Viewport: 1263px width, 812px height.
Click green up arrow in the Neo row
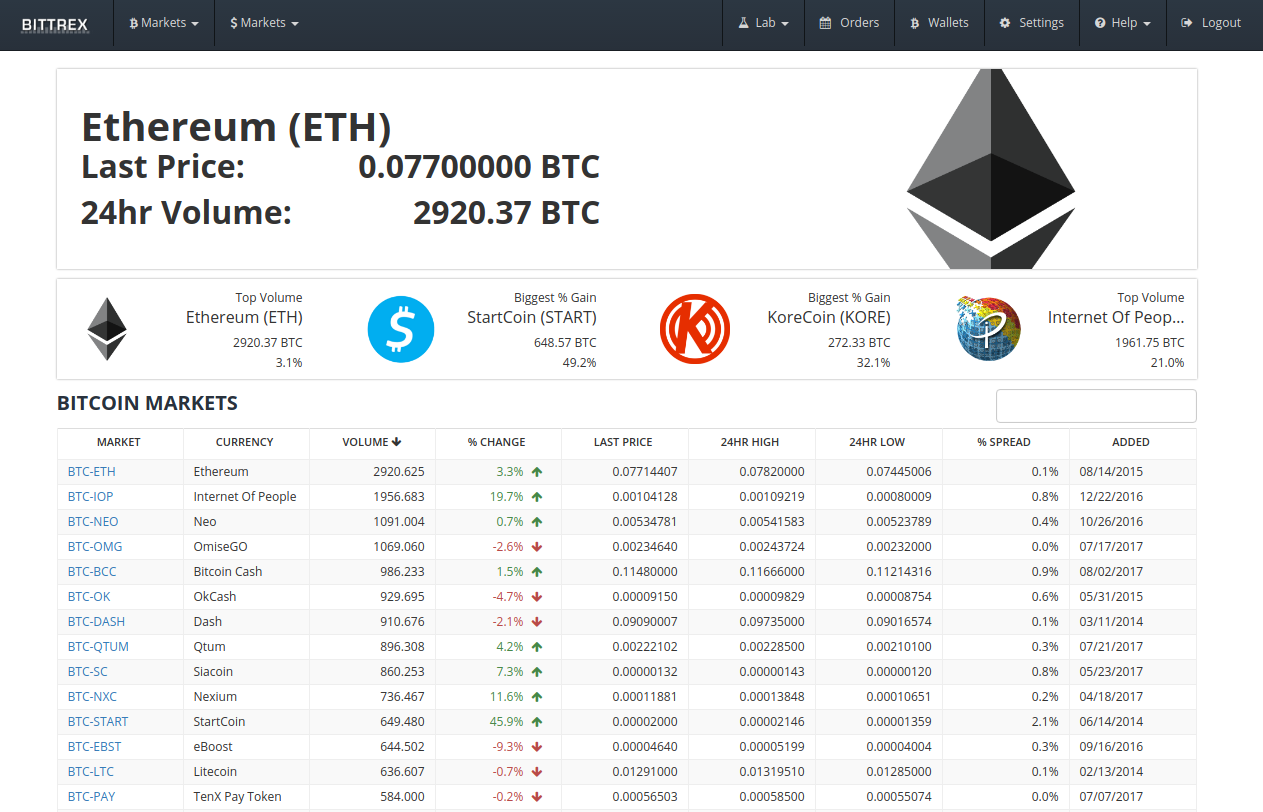click(537, 522)
